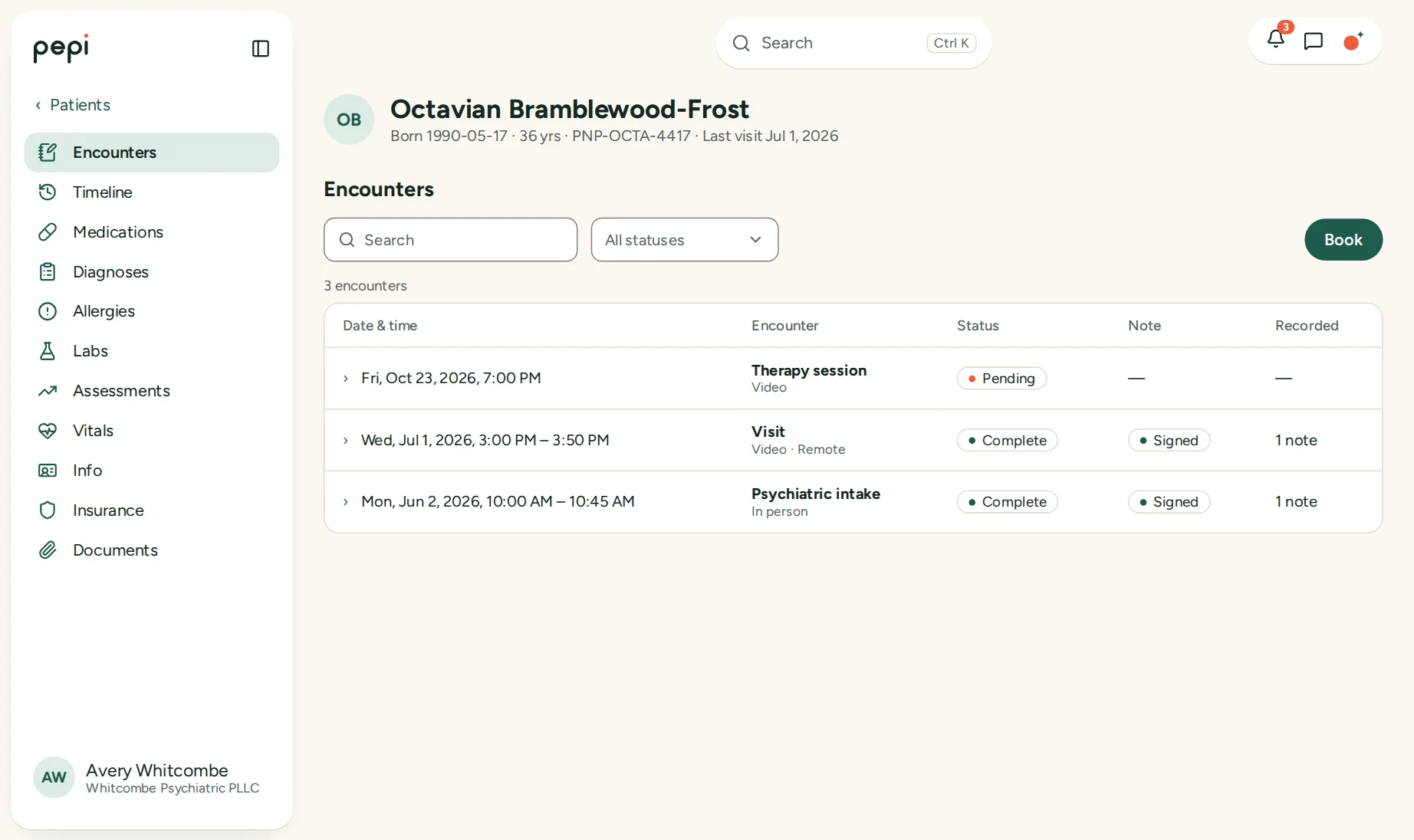Open Assessments in the sidebar
This screenshot has height=840, width=1414.
tap(152, 391)
